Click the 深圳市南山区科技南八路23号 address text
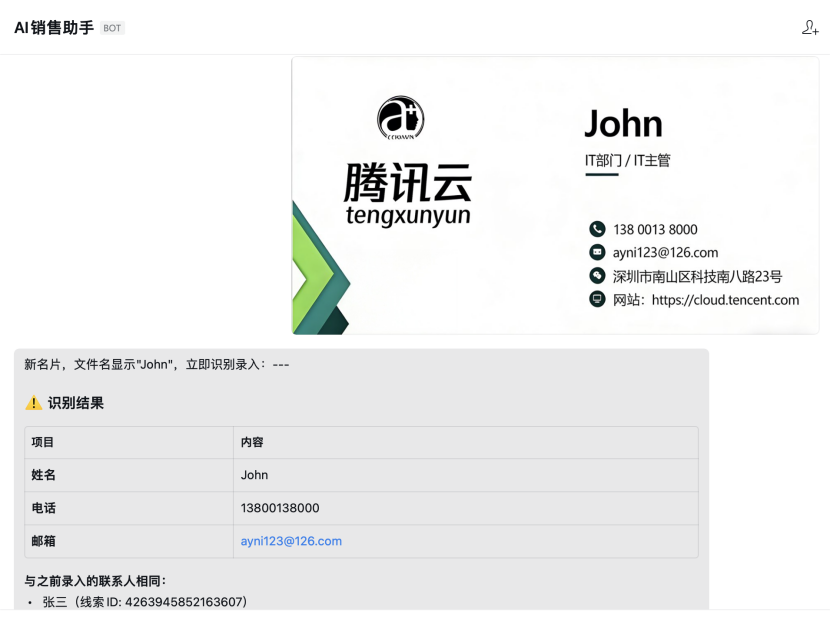This screenshot has height=618, width=830. (697, 276)
